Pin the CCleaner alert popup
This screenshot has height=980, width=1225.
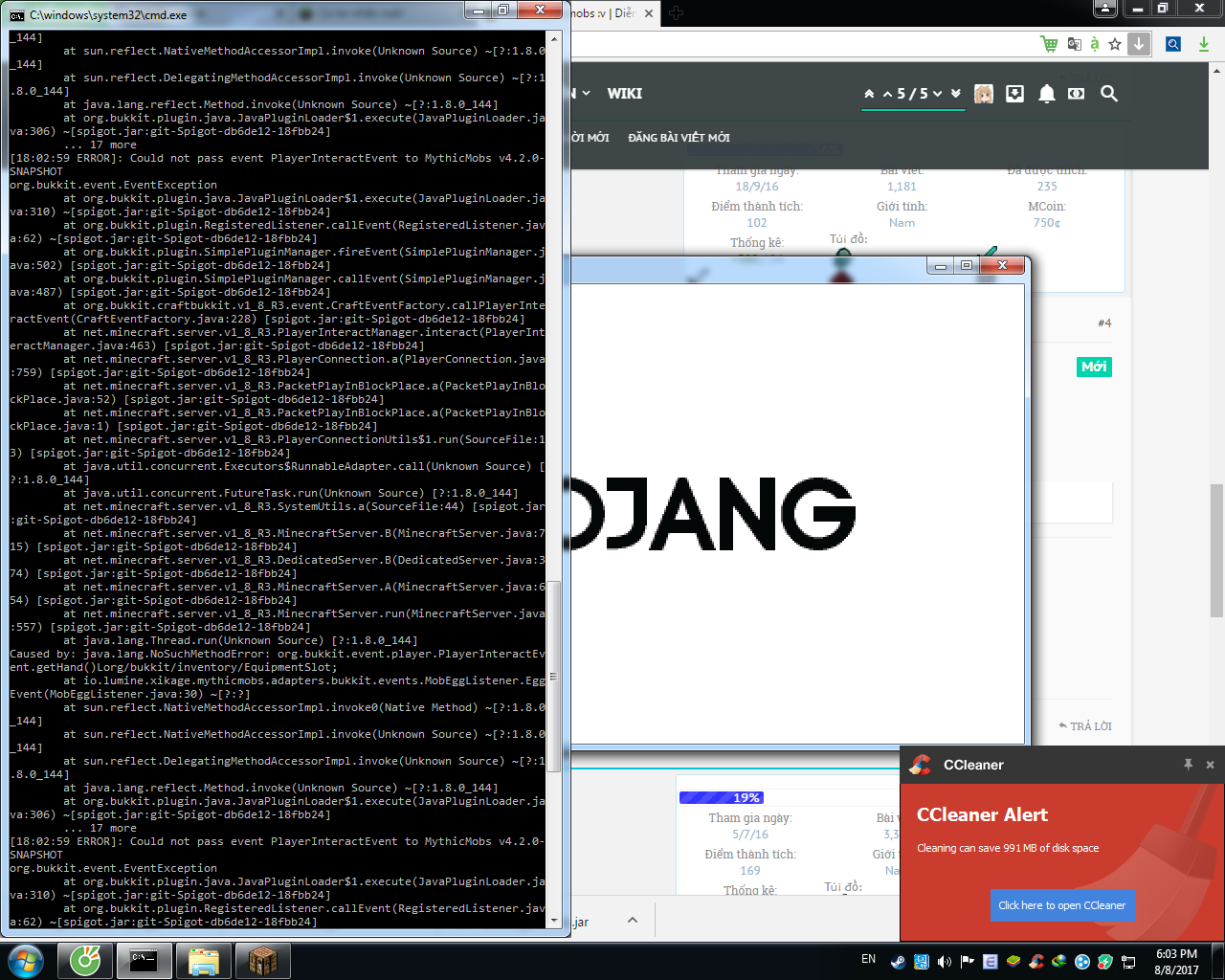point(1188,765)
